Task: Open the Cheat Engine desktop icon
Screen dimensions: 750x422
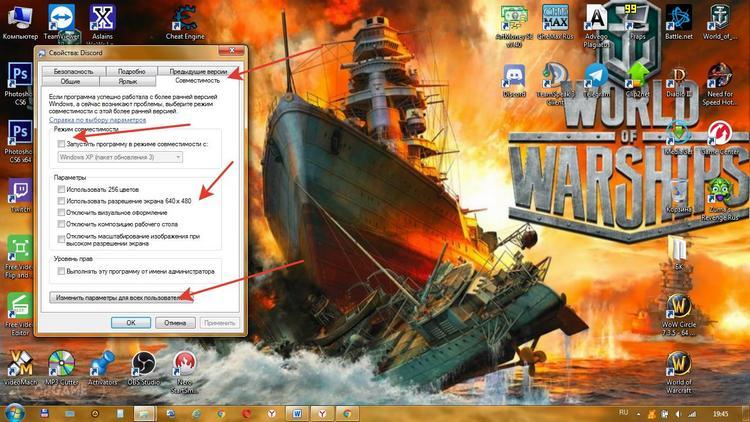Action: [x=185, y=22]
